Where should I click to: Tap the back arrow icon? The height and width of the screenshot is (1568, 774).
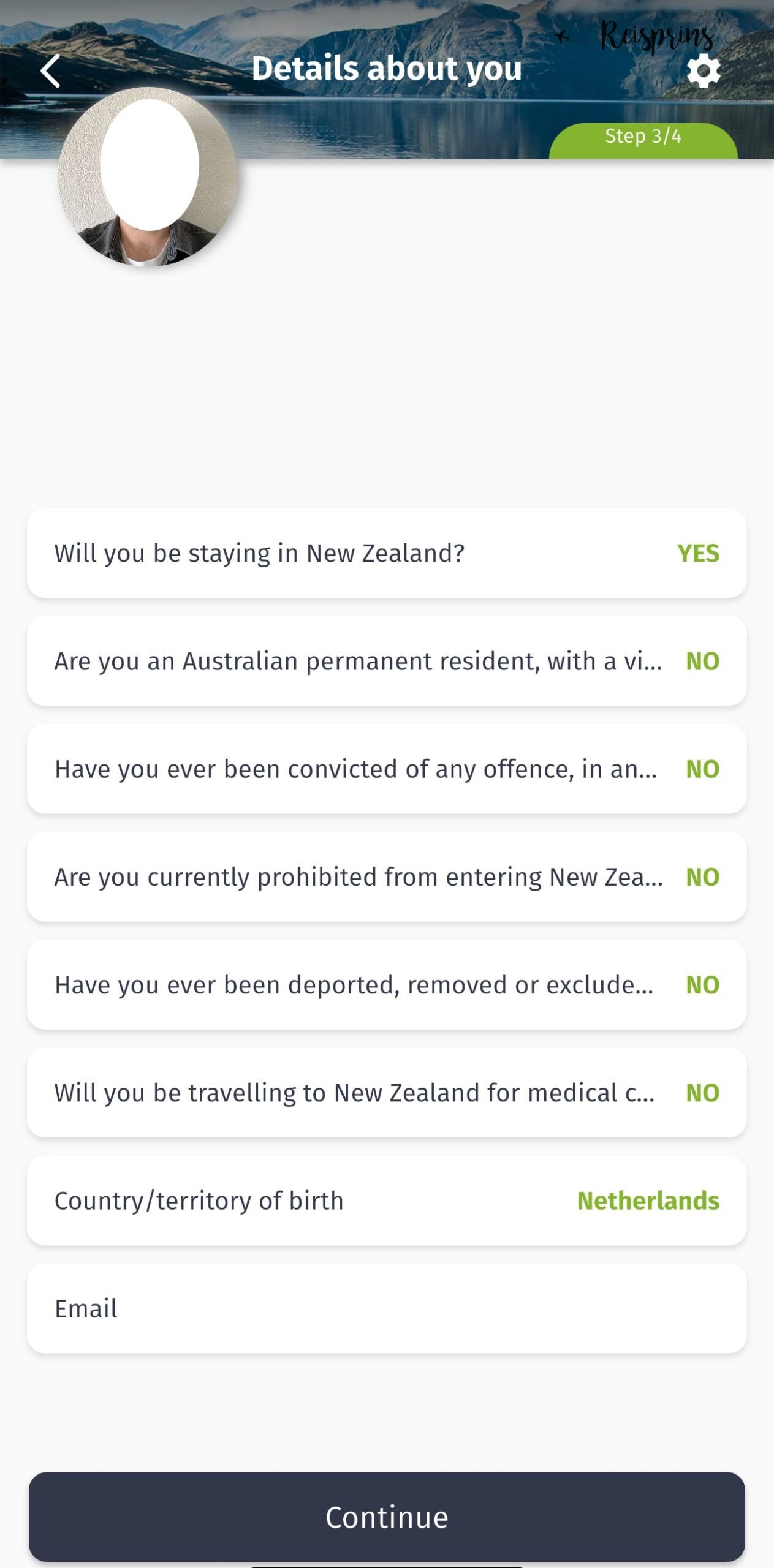[x=51, y=71]
